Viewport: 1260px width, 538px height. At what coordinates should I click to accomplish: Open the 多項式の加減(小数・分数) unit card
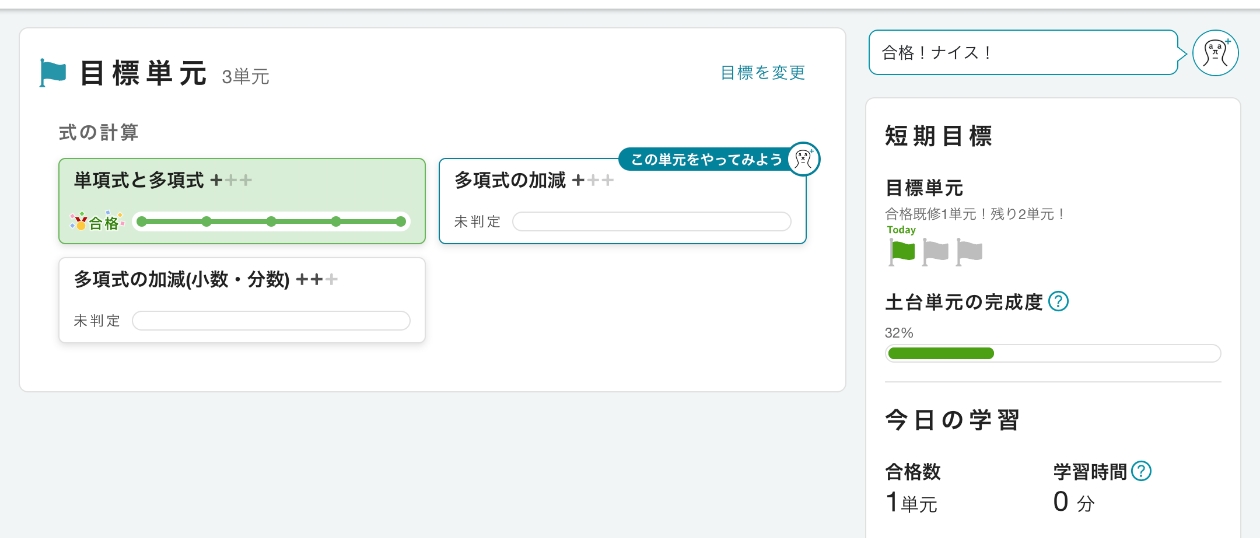click(242, 300)
